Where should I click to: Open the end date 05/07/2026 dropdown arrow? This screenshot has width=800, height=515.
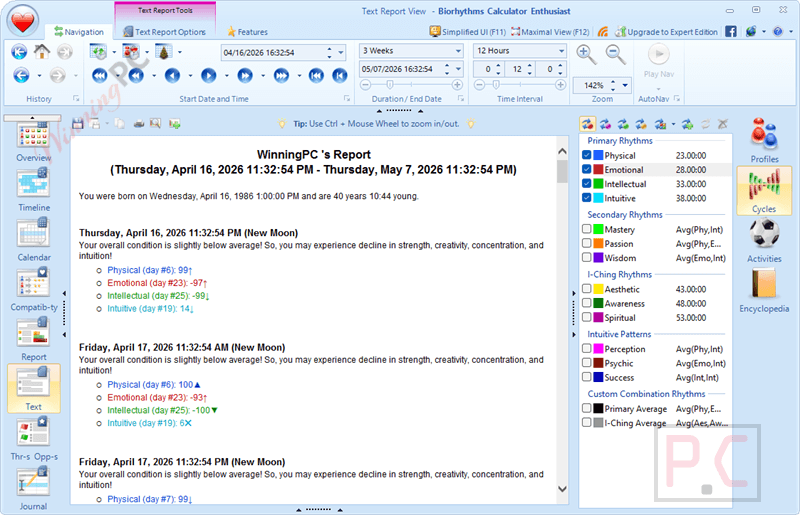458,68
